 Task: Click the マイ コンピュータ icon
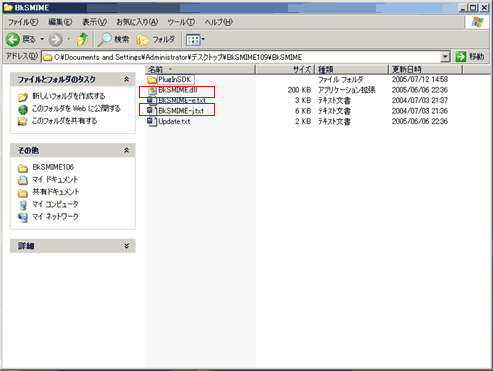(23, 205)
